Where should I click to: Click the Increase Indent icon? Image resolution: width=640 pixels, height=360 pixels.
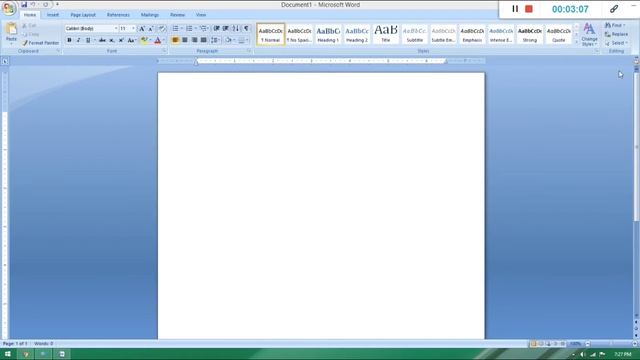tap(226, 29)
